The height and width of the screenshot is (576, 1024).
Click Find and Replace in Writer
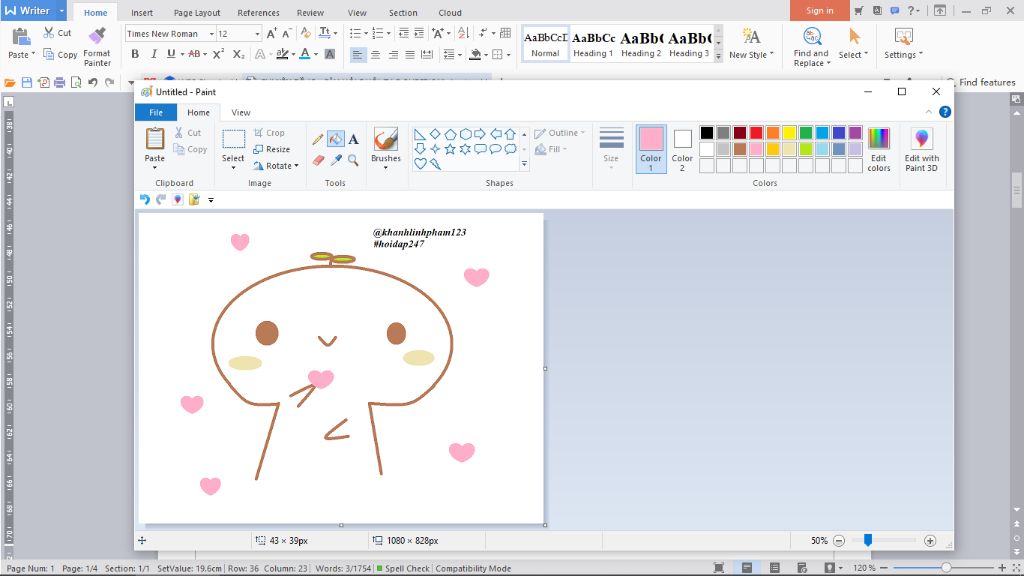pos(811,48)
